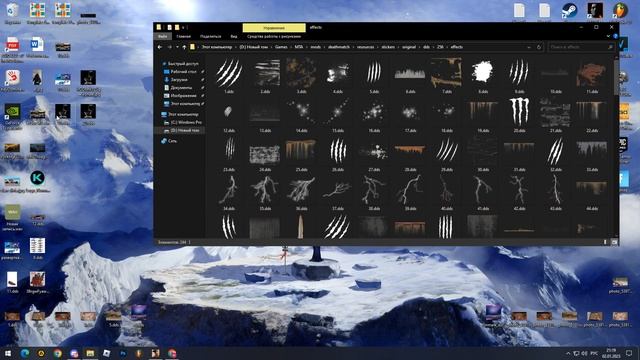Open Средства работы с рисунками tab
Image resolution: width=640 pixels, height=360 pixels.
[x=274, y=36]
